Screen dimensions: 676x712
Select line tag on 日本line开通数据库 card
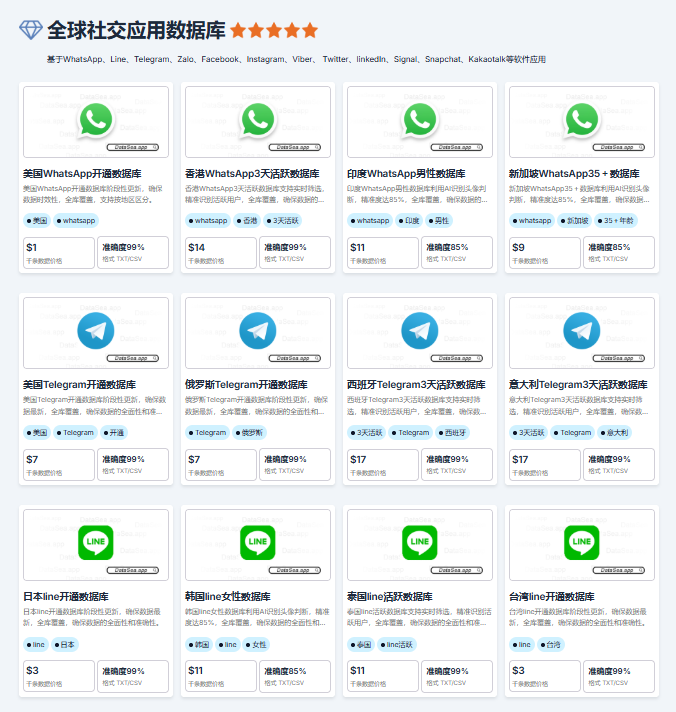click(36, 645)
